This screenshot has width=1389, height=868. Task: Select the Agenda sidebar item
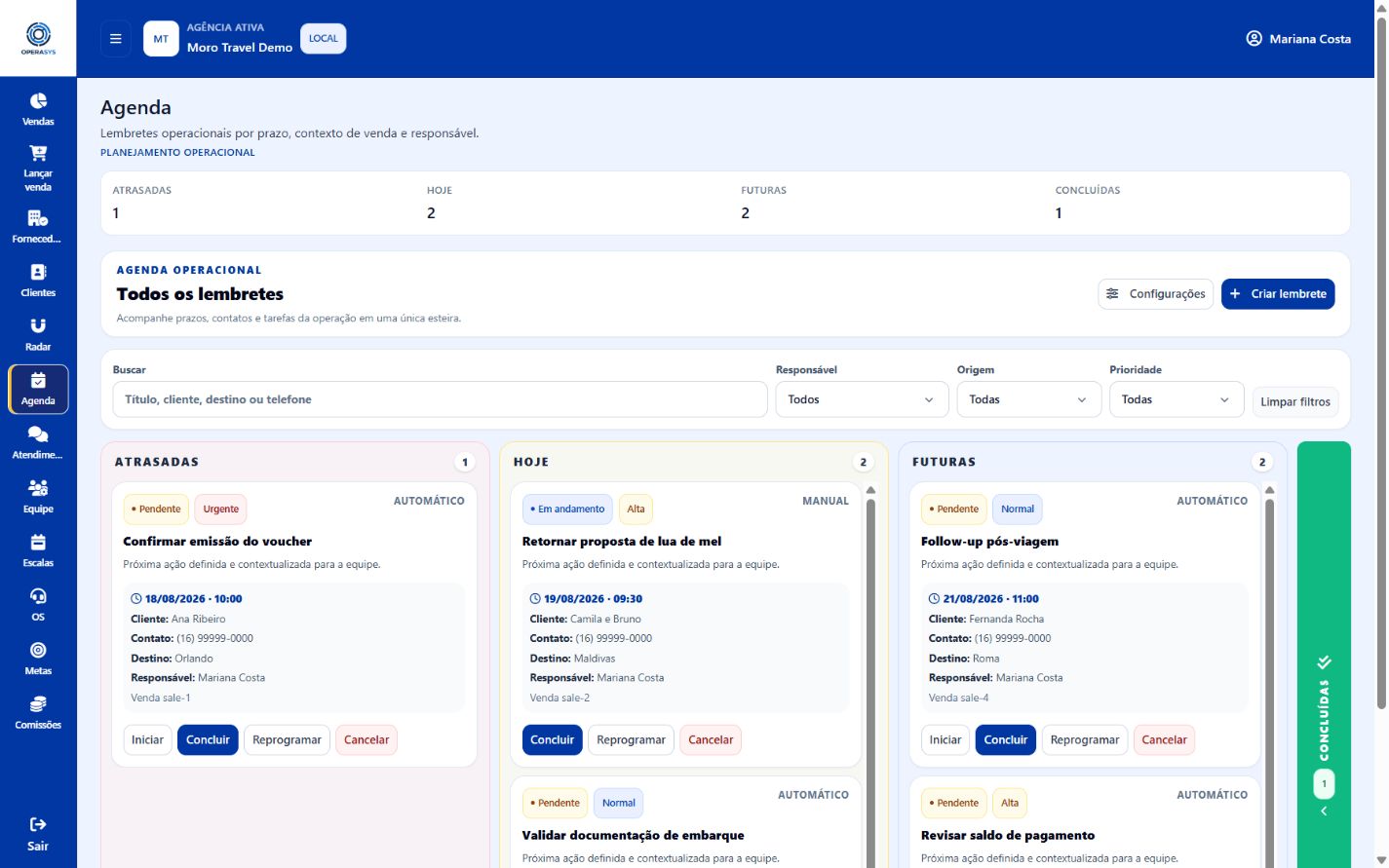click(38, 390)
